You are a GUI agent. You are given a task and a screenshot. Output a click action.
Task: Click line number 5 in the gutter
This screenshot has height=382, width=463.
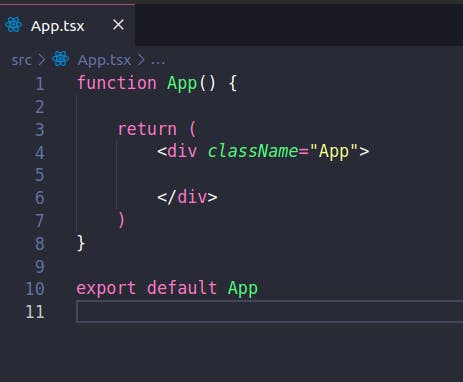click(x=40, y=175)
